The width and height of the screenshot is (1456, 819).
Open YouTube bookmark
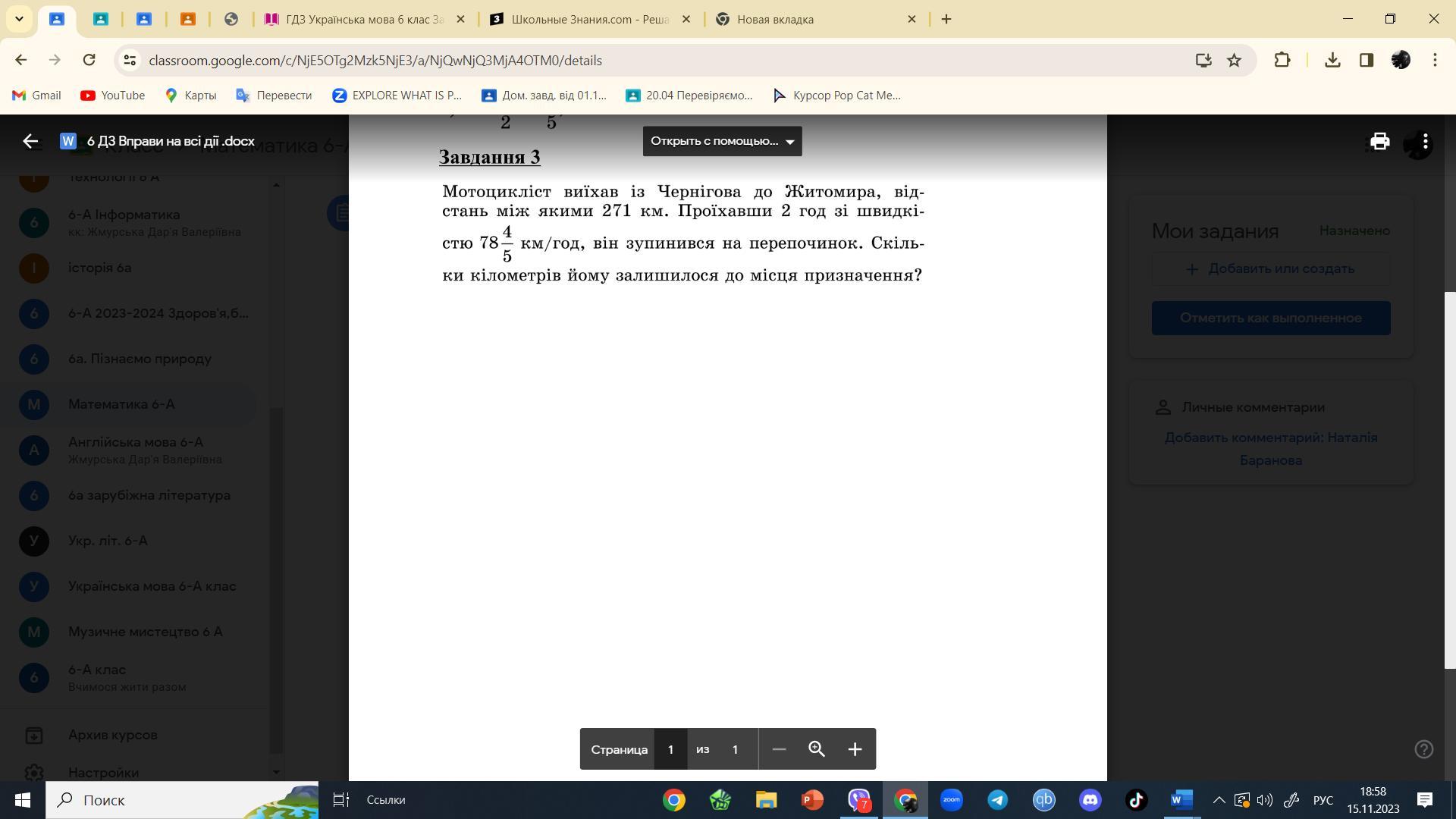click(x=112, y=95)
